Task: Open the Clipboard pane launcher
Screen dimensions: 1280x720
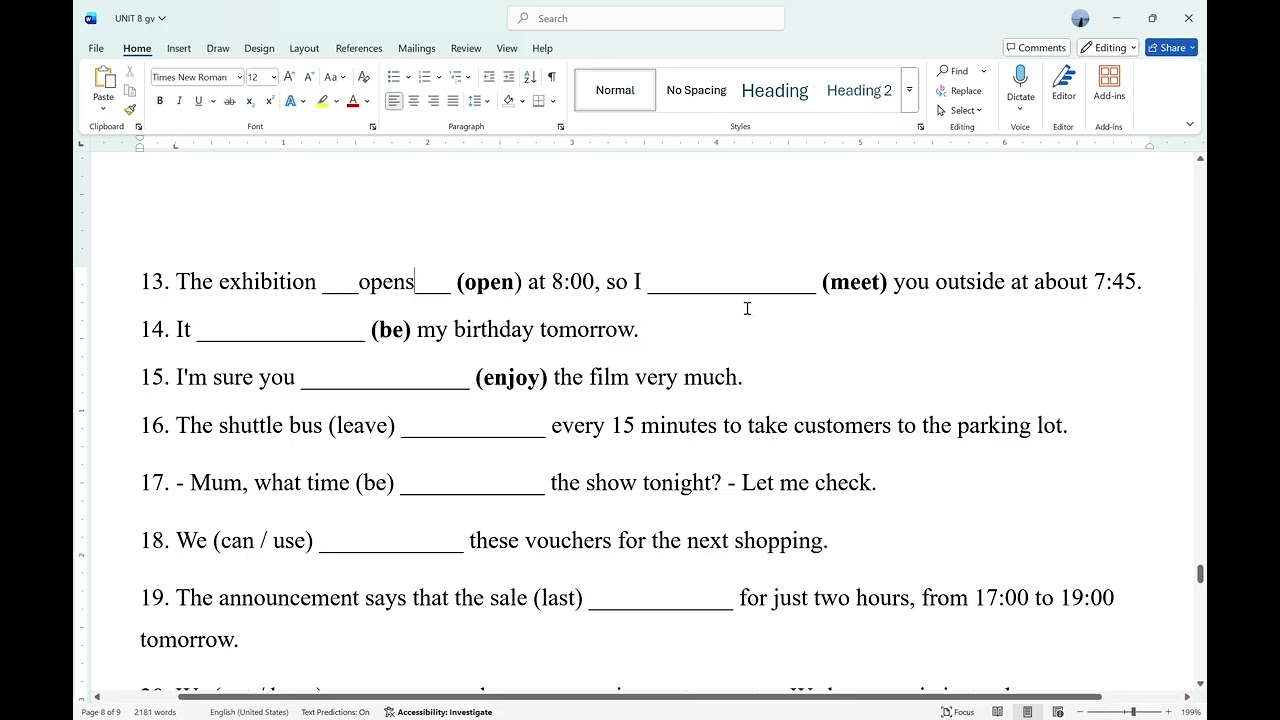Action: click(138, 127)
